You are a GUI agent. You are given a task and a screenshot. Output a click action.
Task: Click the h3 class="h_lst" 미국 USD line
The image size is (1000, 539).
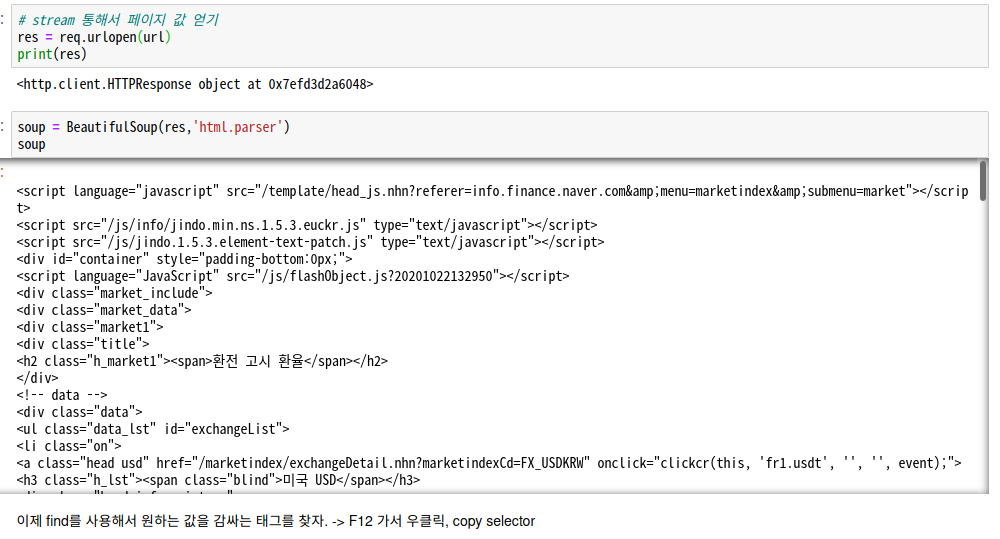tap(218, 480)
